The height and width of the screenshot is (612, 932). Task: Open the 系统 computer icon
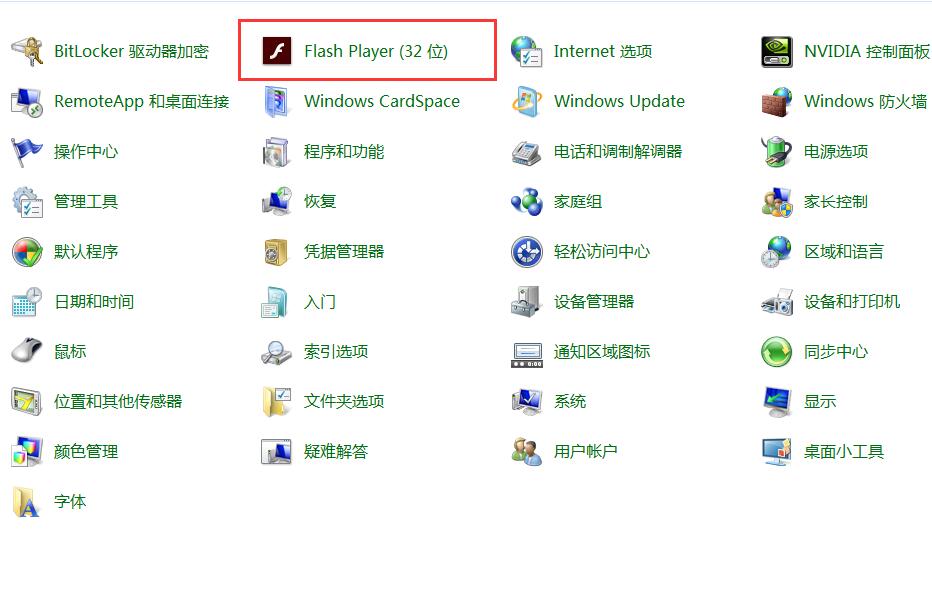click(x=527, y=402)
